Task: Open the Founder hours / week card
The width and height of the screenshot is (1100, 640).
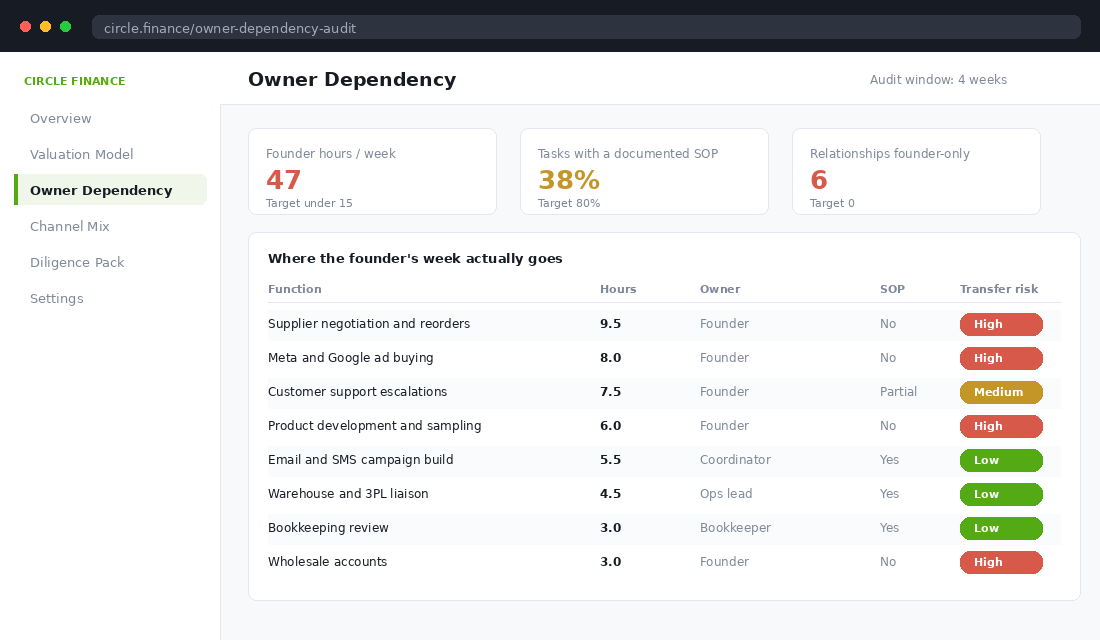Action: click(x=373, y=171)
